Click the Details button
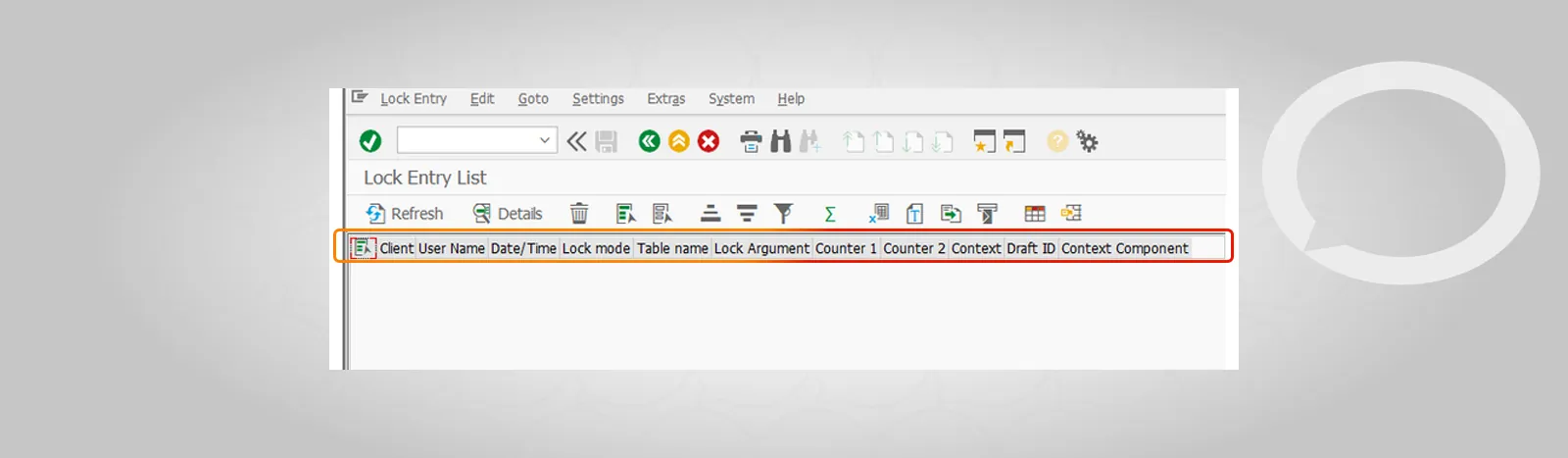 point(508,214)
